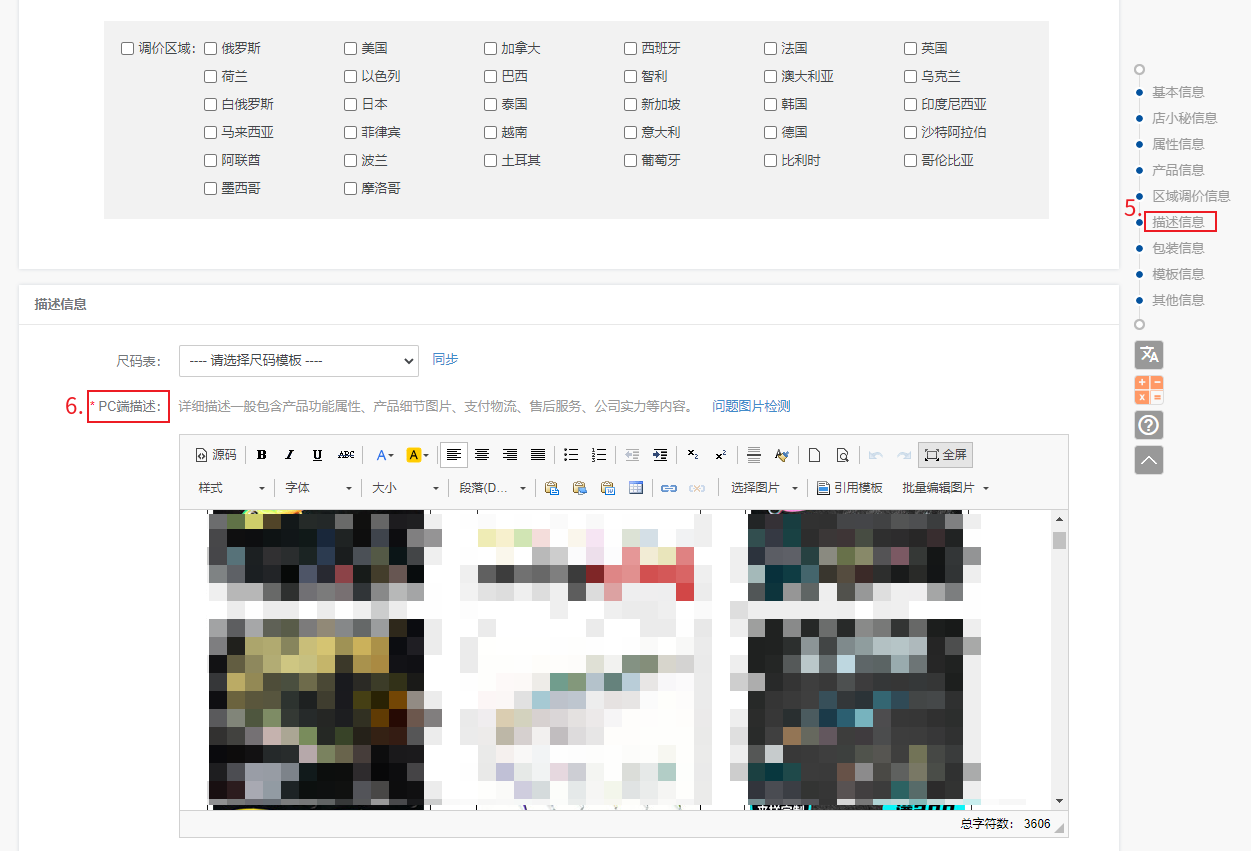Create a new blank document in the editor
Image resolution: width=1251 pixels, height=851 pixels.
coord(815,455)
